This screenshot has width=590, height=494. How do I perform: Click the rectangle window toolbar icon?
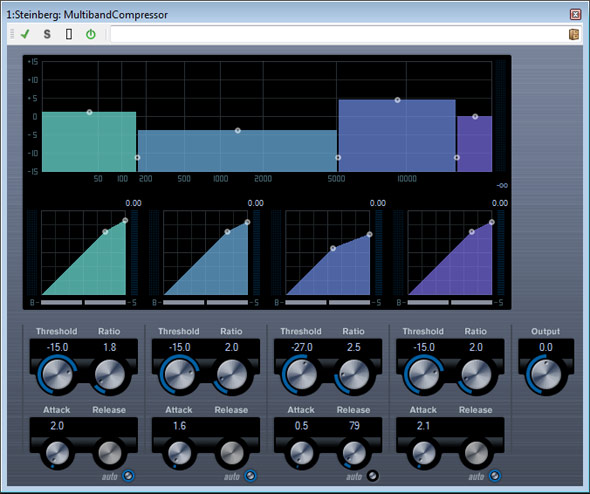pyautogui.click(x=69, y=34)
